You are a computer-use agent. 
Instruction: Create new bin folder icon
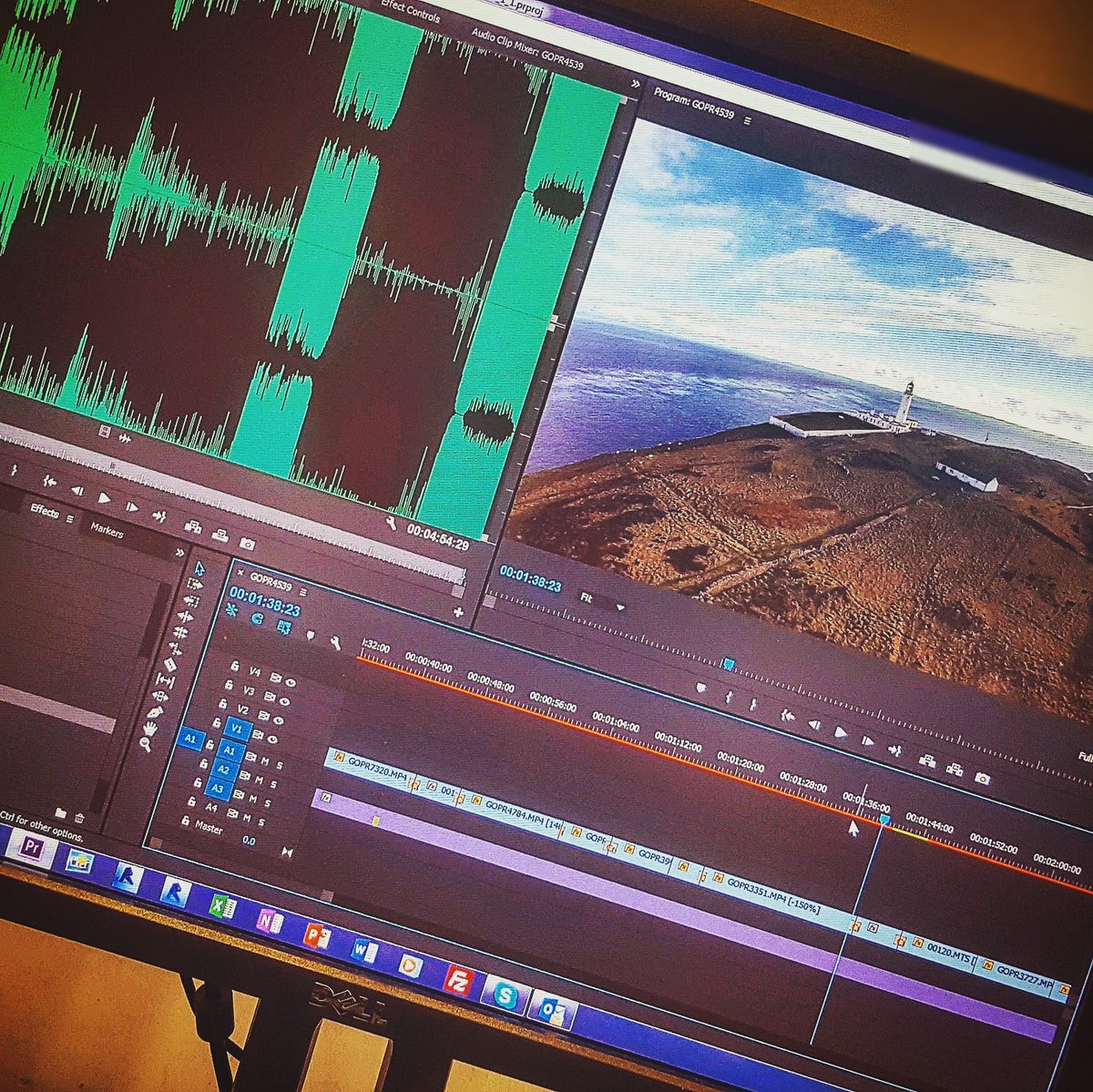click(60, 813)
